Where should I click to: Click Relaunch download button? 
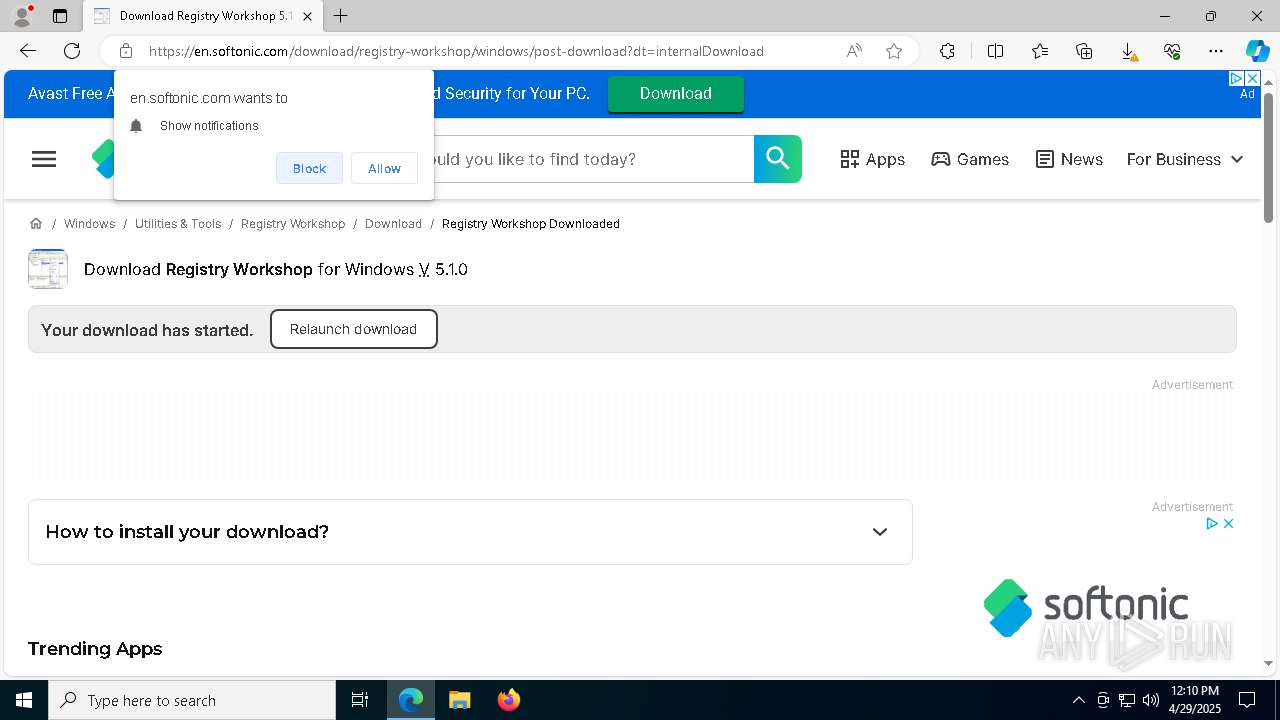coord(353,329)
